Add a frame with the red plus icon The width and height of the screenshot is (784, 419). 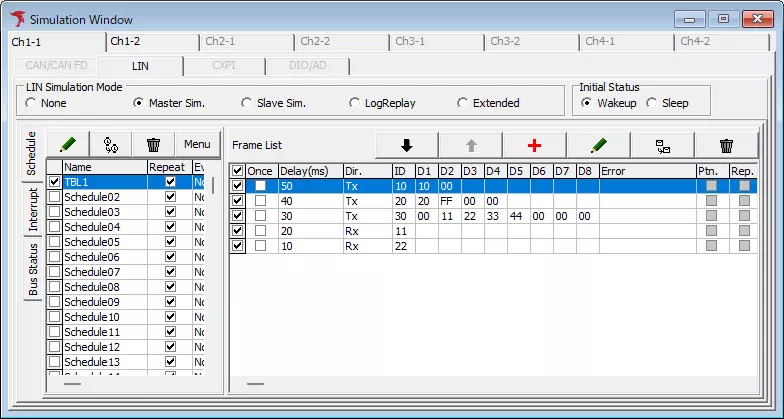(x=534, y=146)
